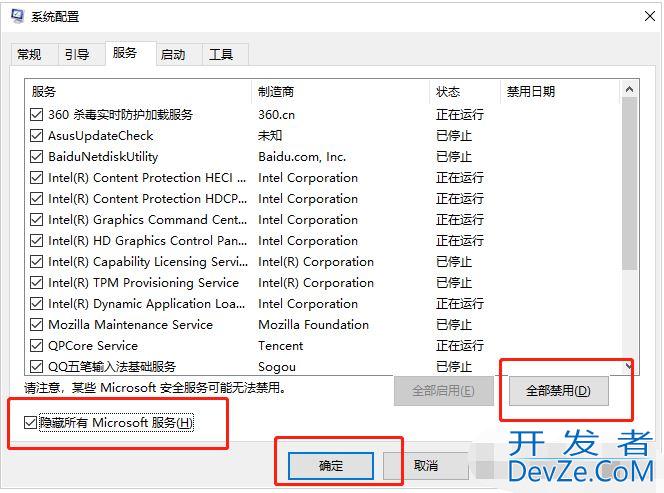Viewport: 664px width, 493px height.
Task: Click the scrollbar down arrow
Action: pyautogui.click(x=629, y=366)
